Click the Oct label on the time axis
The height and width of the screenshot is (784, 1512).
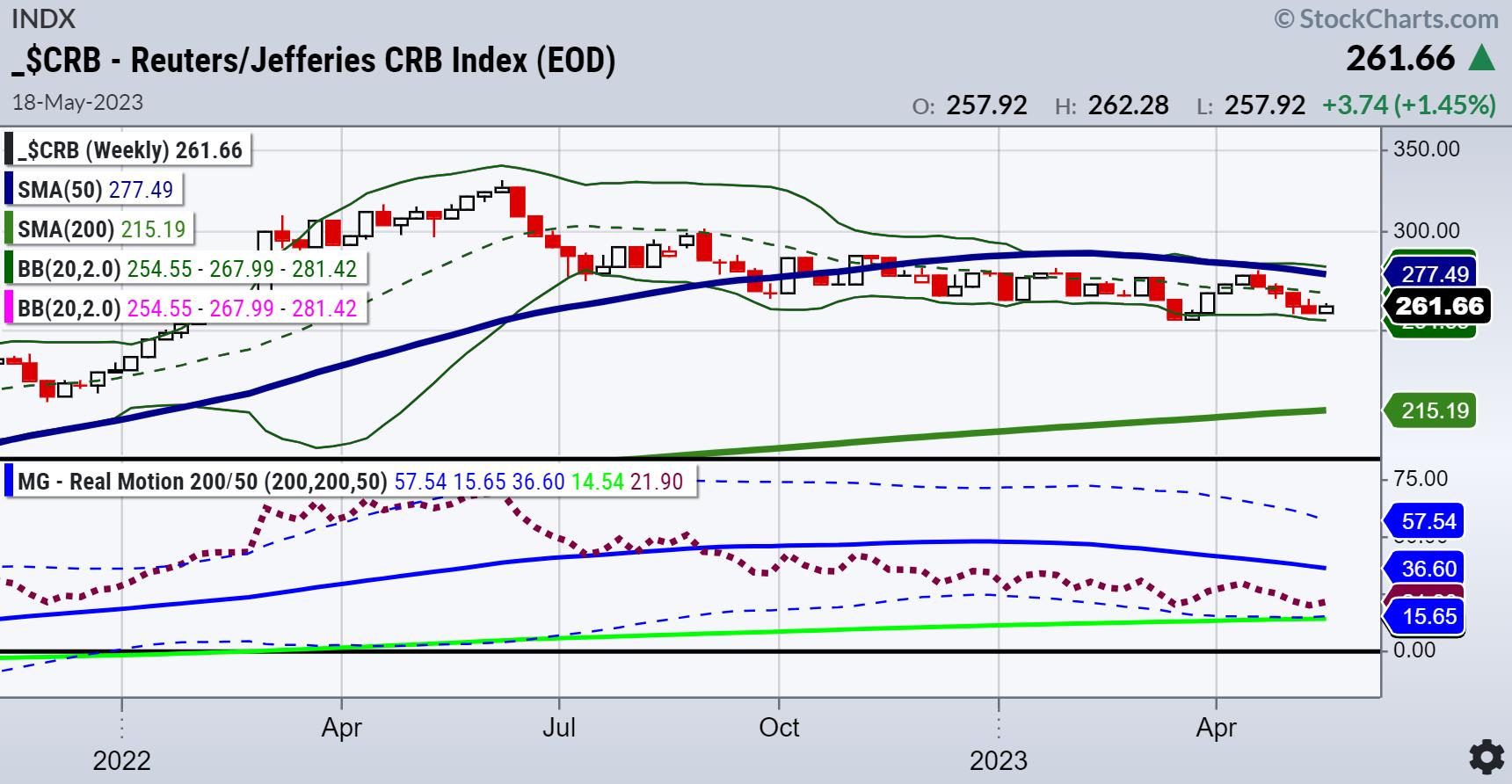pos(779,728)
